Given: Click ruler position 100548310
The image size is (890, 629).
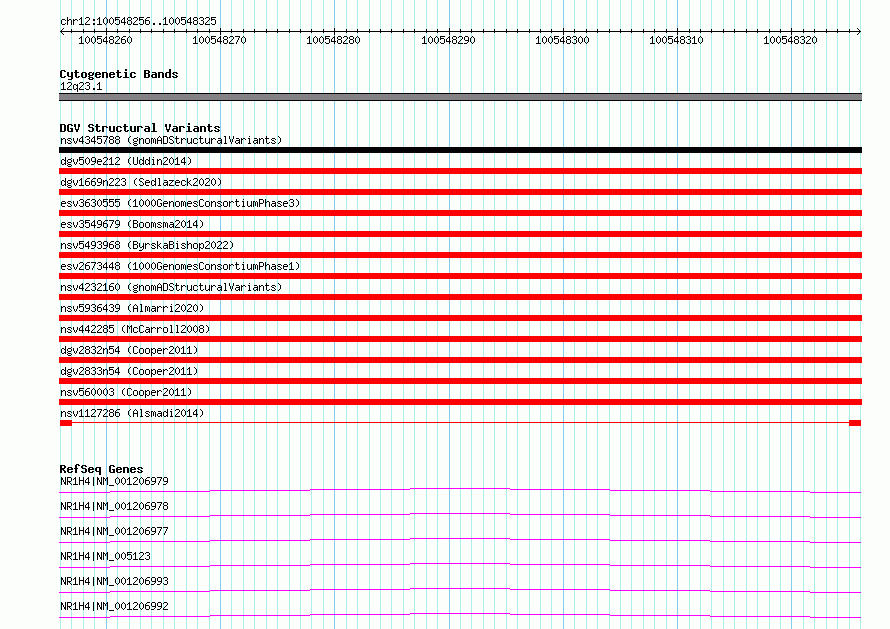Looking at the screenshot, I should pyautogui.click(x=676, y=40).
